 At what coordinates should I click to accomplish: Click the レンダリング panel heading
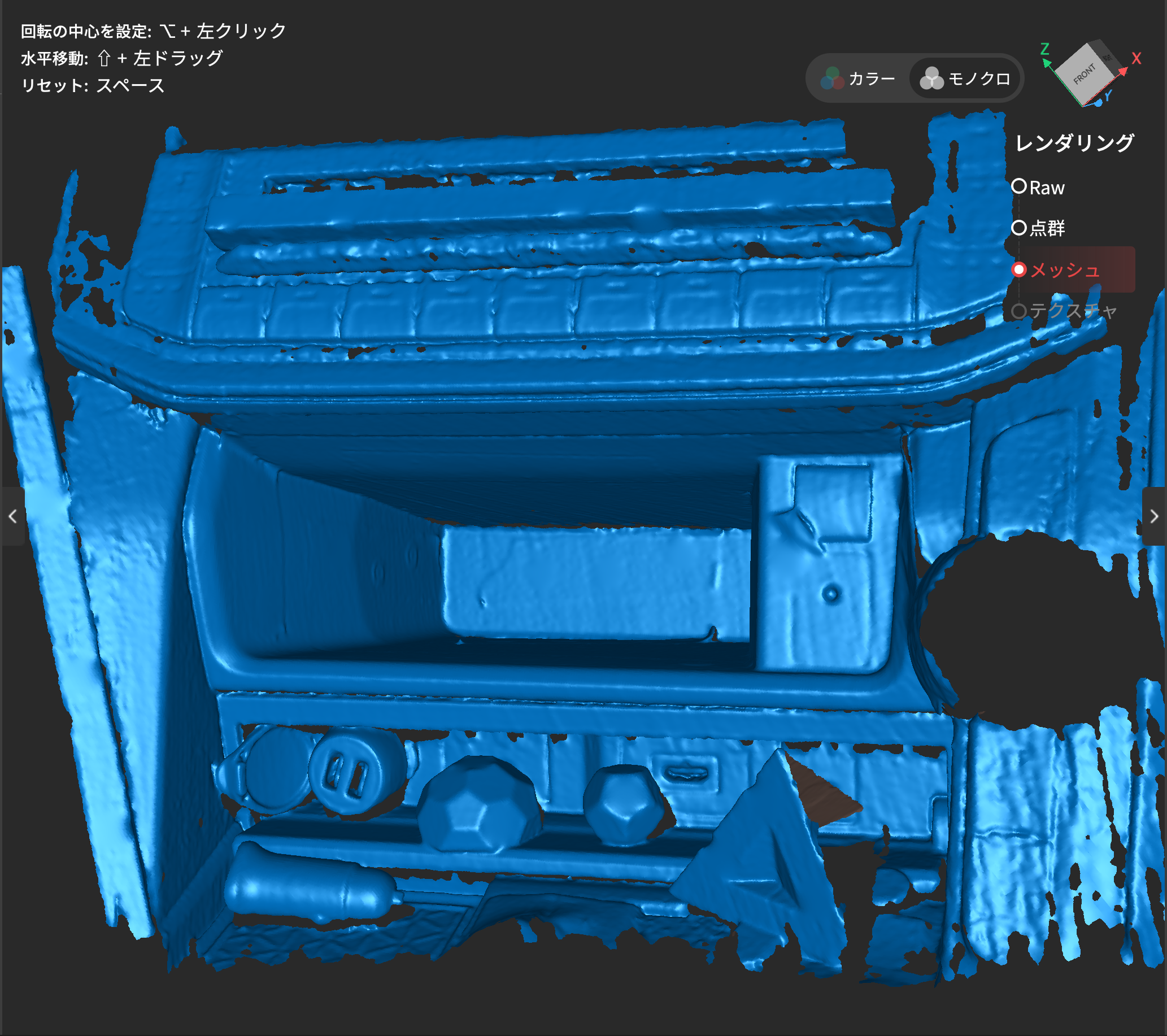1074,143
